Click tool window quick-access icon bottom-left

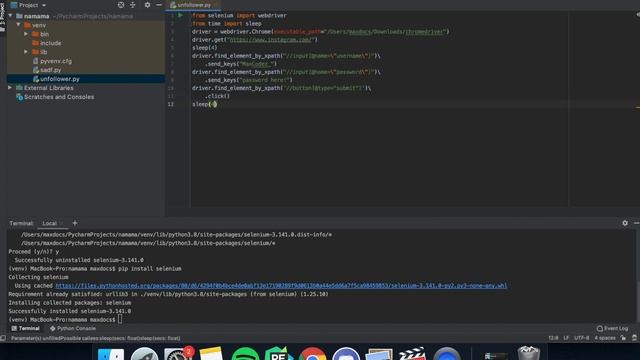[x=3, y=338]
